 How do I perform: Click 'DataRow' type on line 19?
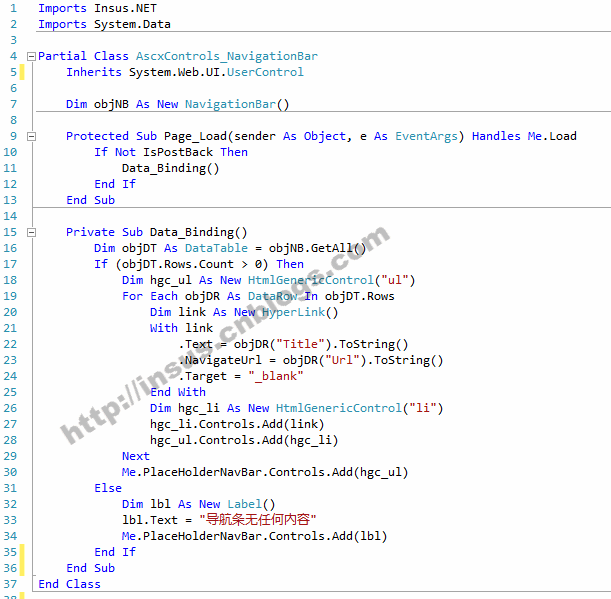[x=272, y=296]
